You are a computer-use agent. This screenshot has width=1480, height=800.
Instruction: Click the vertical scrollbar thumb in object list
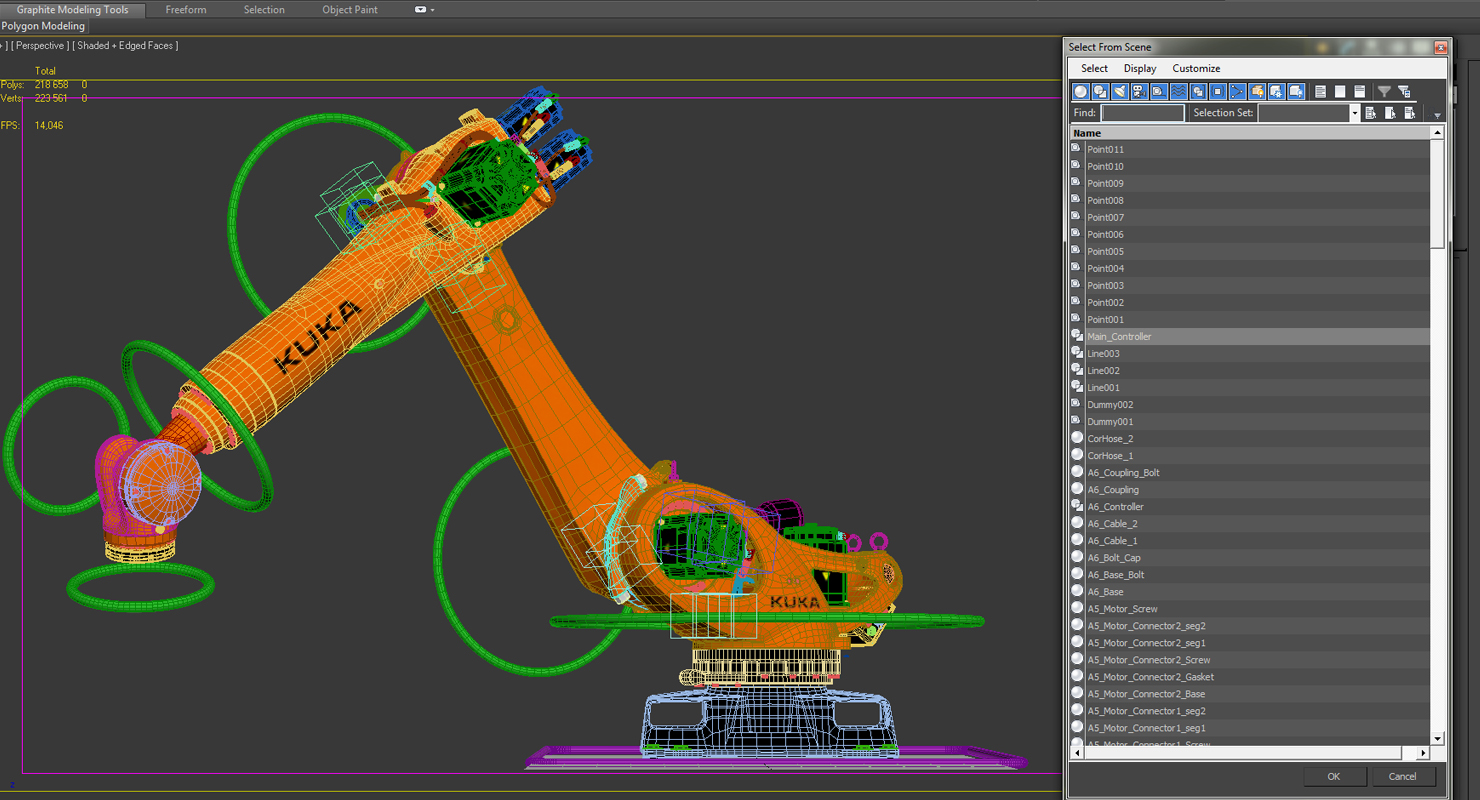(x=1437, y=194)
